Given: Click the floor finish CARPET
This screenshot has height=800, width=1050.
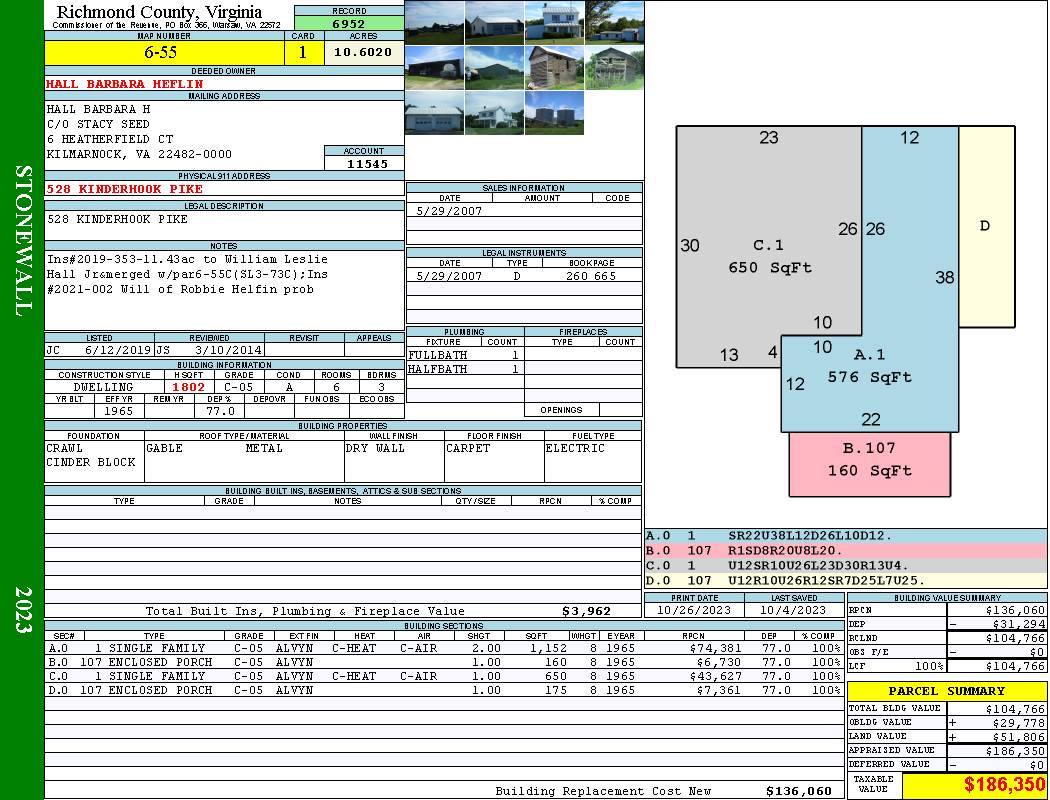Looking at the screenshot, I should click(x=468, y=448).
